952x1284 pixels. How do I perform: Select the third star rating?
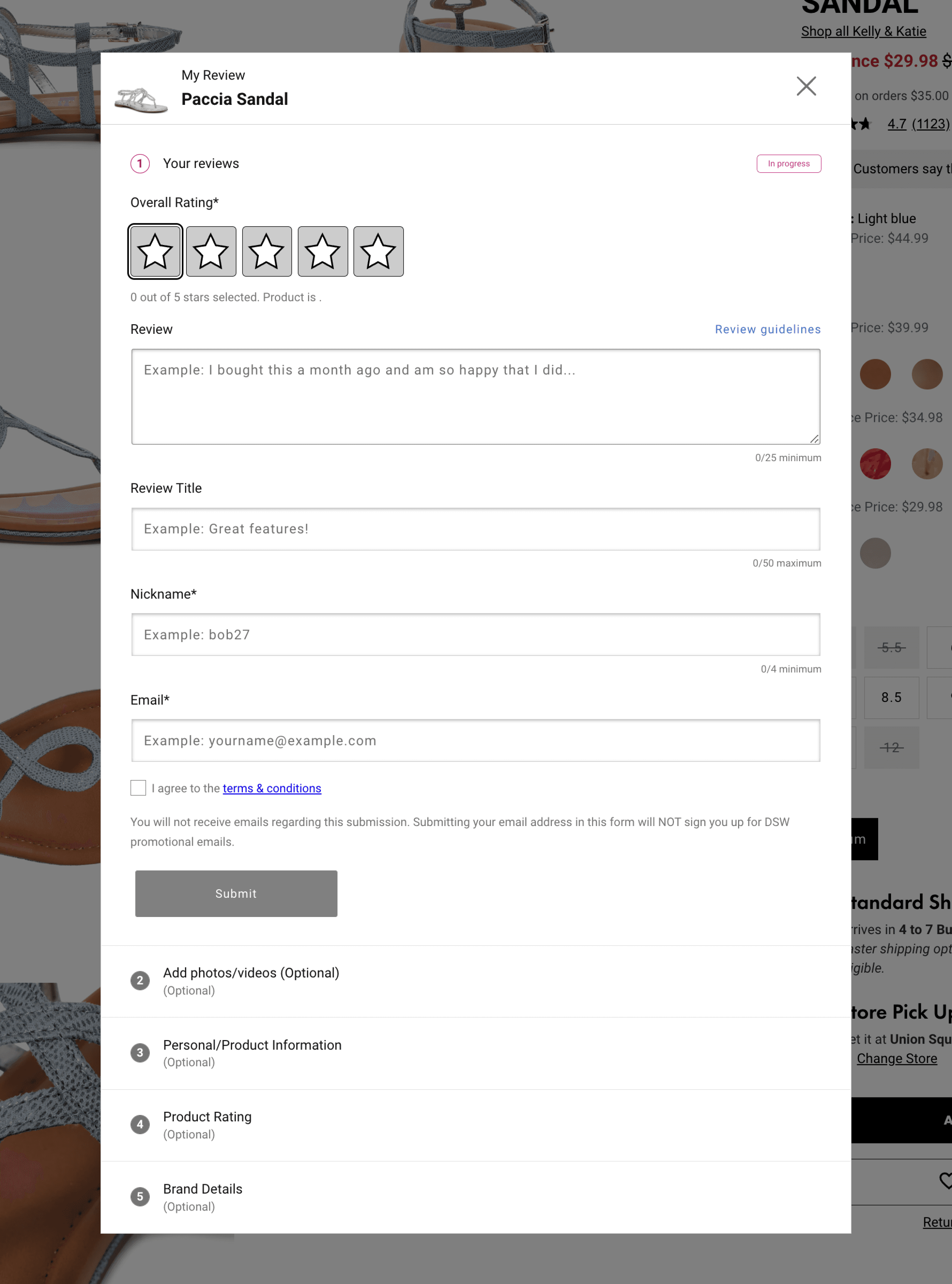click(267, 251)
